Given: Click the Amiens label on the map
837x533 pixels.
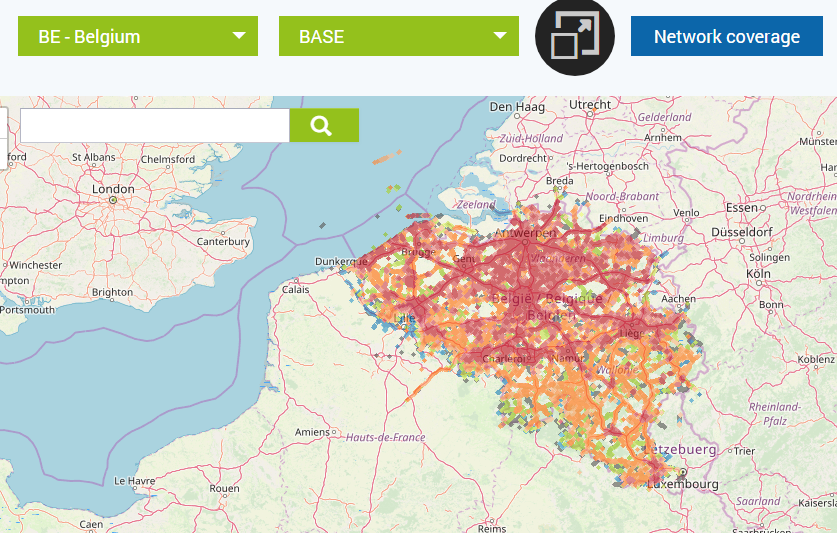Looking at the screenshot, I should pyautogui.click(x=312, y=432).
